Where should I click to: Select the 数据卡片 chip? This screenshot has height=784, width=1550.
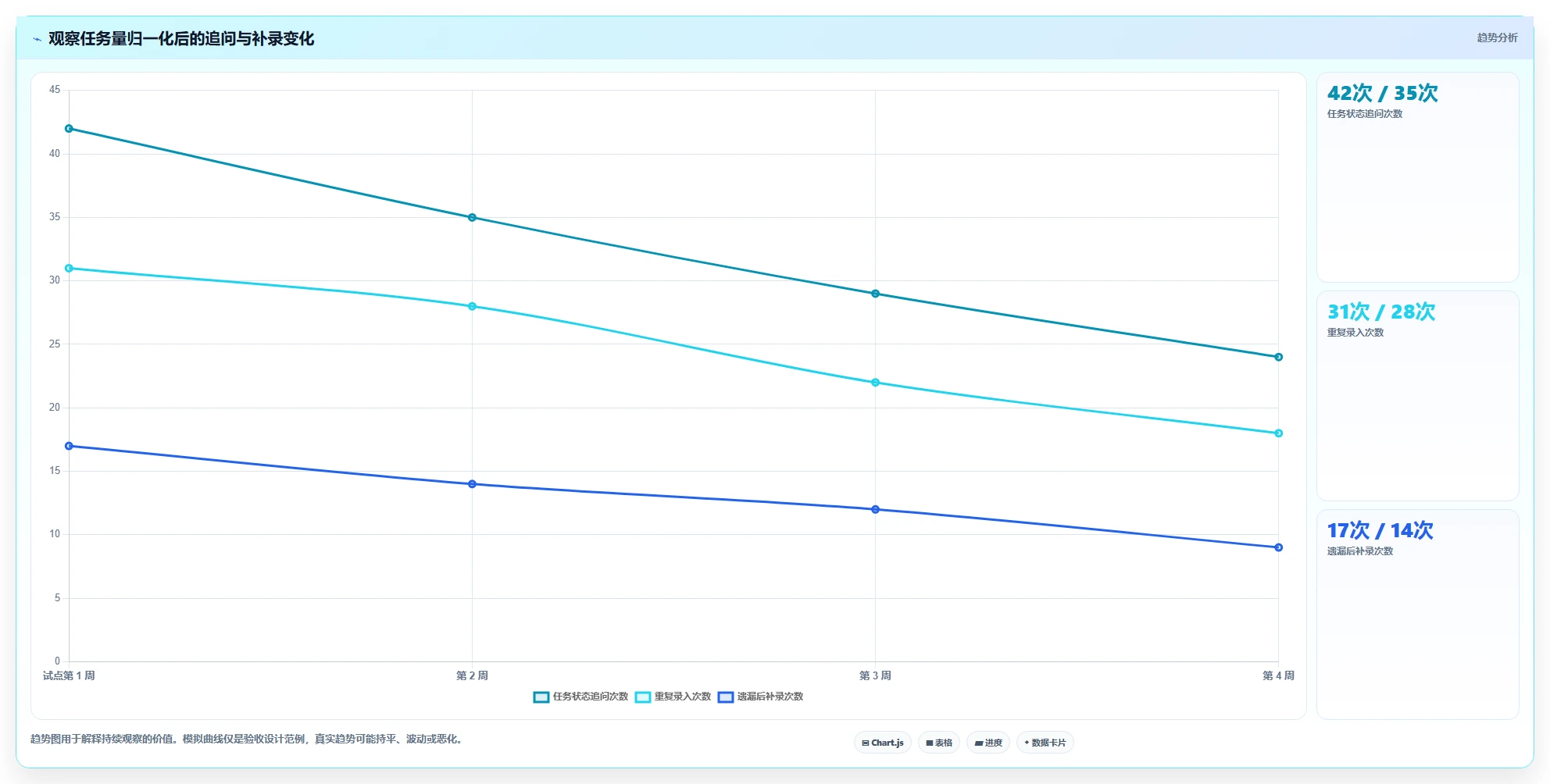coord(1045,743)
